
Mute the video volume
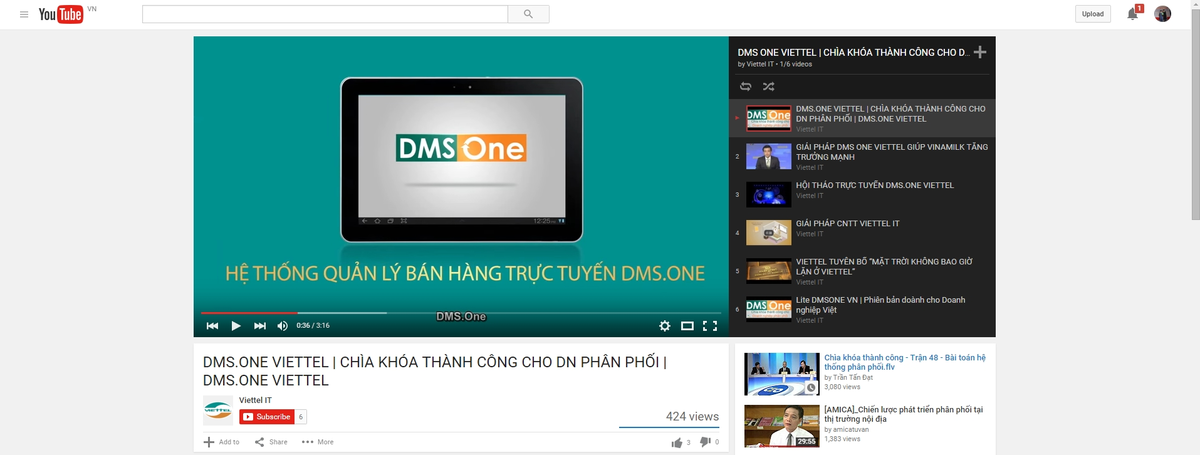(x=283, y=325)
